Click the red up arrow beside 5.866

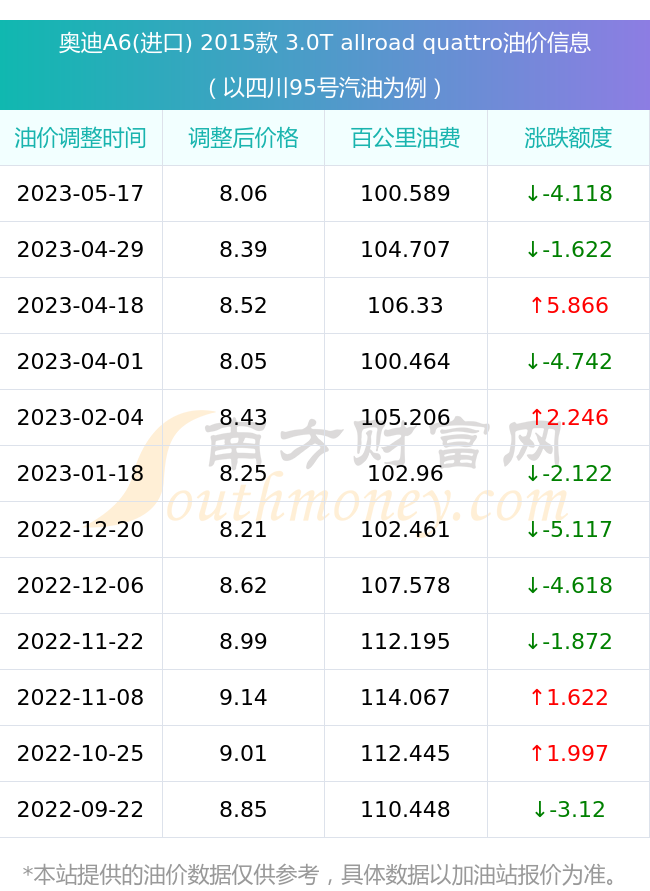[x=537, y=306]
